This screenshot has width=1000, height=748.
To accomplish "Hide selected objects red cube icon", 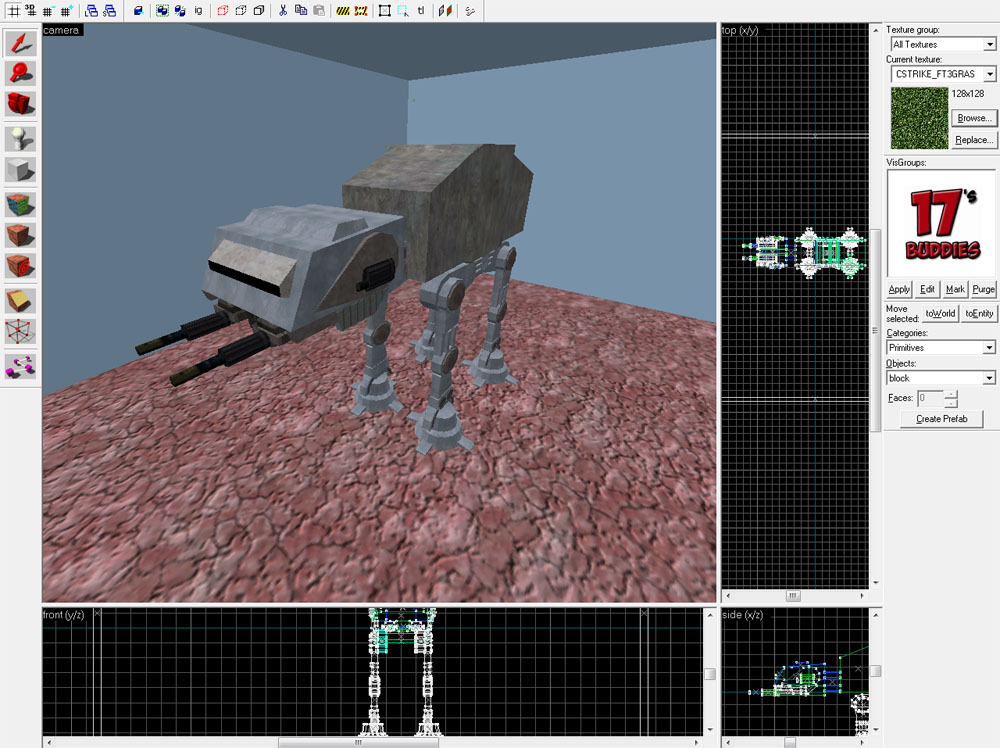I will coord(223,11).
